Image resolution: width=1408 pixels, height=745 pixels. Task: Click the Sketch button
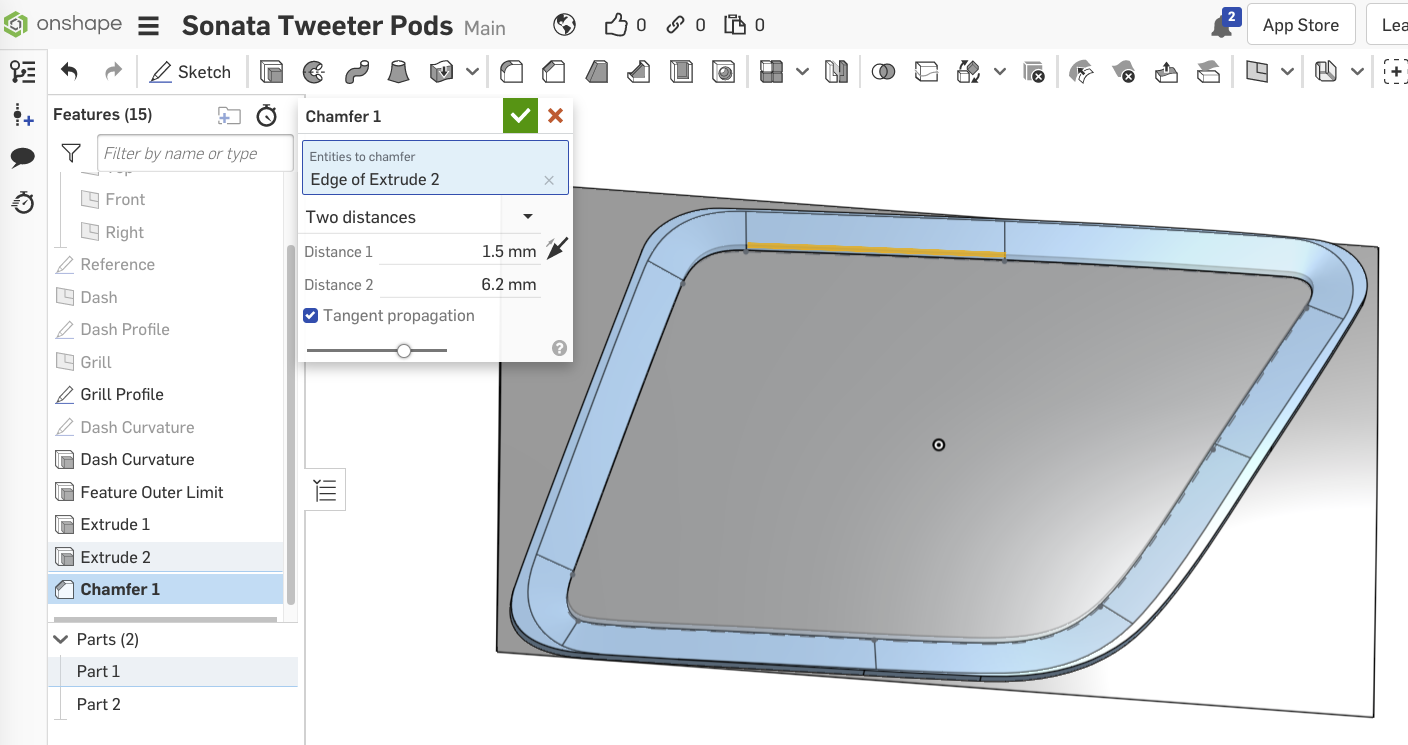pos(191,72)
